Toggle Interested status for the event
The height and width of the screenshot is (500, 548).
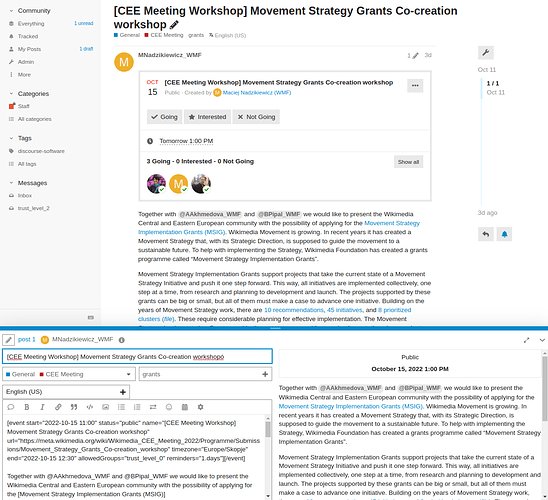coord(208,117)
